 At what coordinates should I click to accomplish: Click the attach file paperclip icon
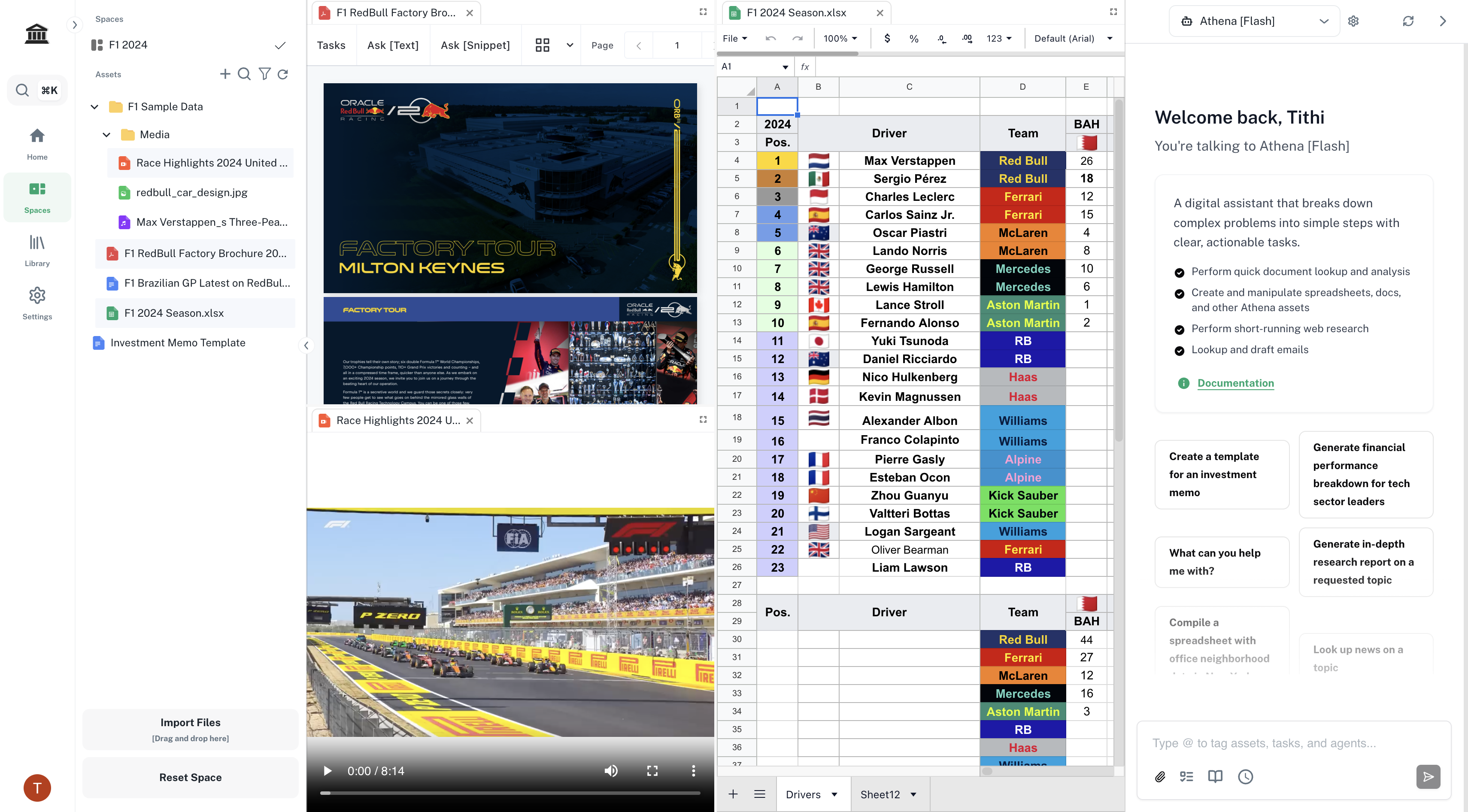click(x=1160, y=777)
